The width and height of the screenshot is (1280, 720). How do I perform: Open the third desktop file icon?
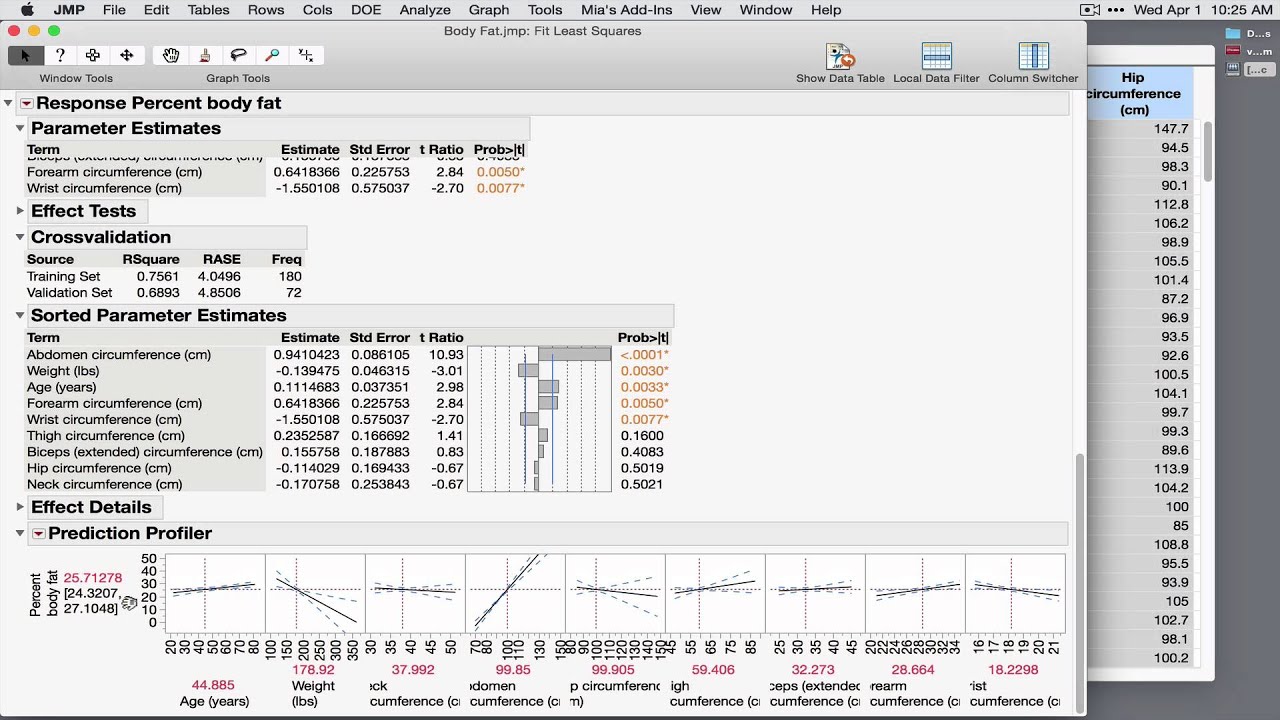tap(1233, 69)
